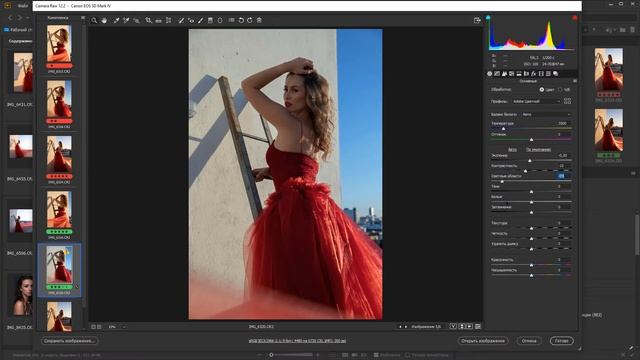Screen dimensions: 640x360
Task: Click the Save Image button
Action: click(69, 341)
